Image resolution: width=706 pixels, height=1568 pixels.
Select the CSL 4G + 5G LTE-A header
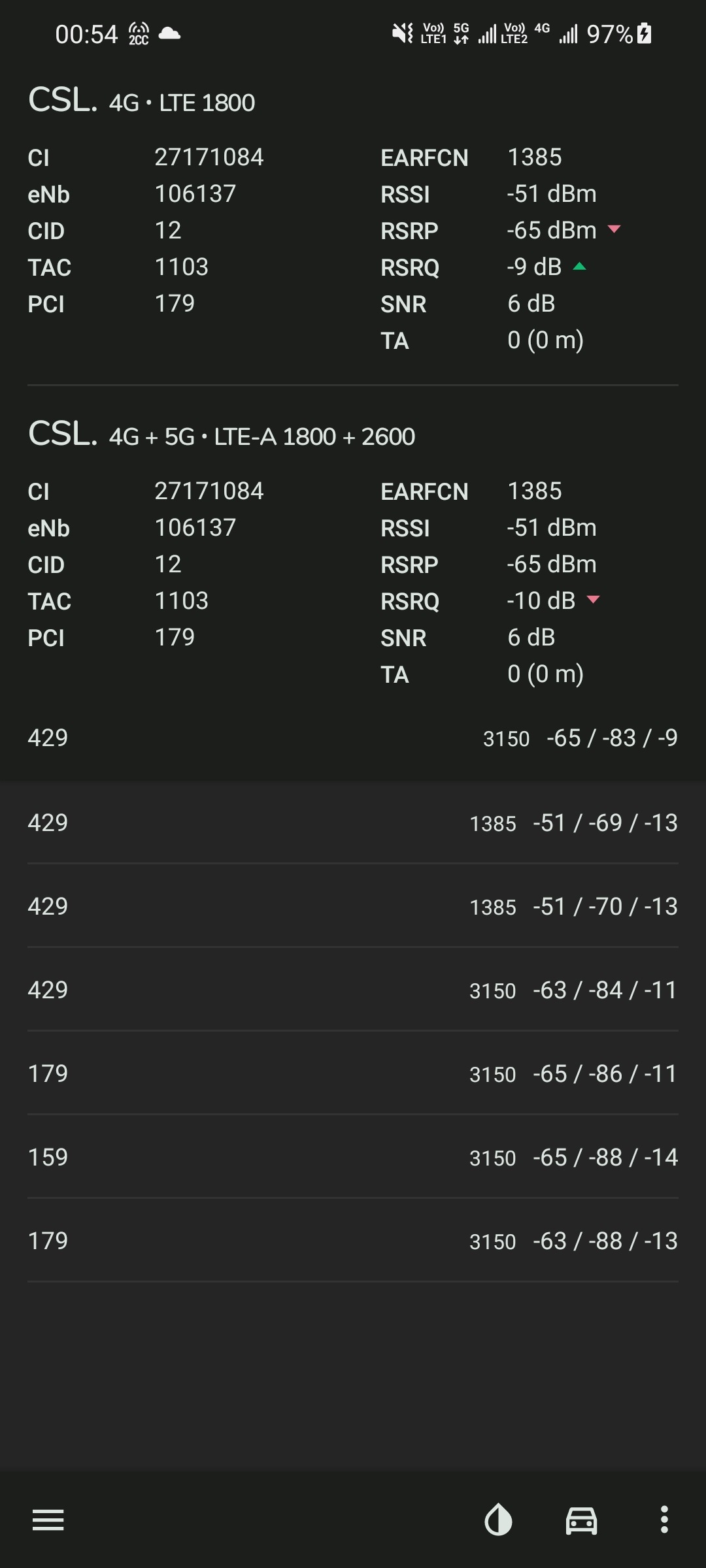coord(221,435)
